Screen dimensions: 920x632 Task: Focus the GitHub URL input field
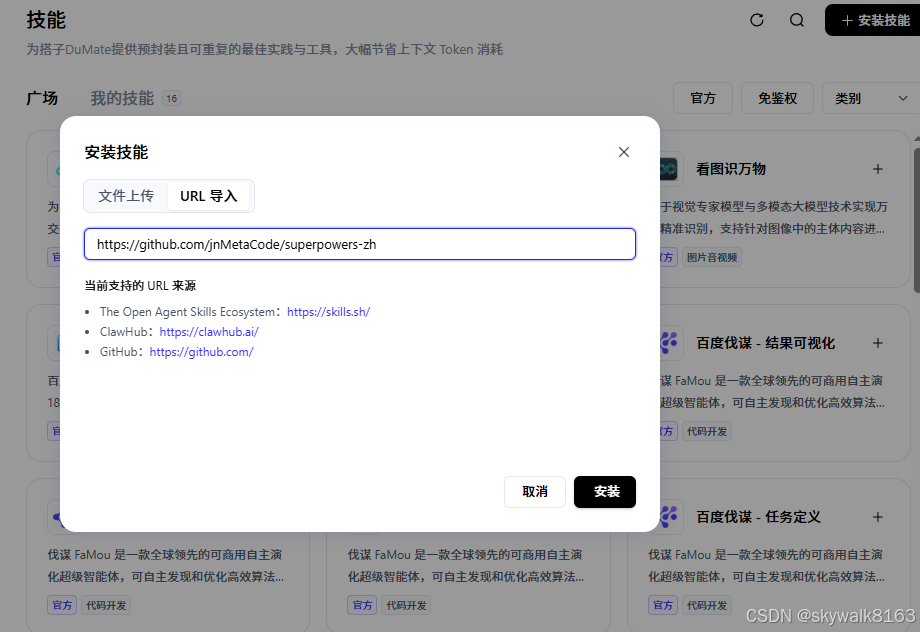pos(360,244)
